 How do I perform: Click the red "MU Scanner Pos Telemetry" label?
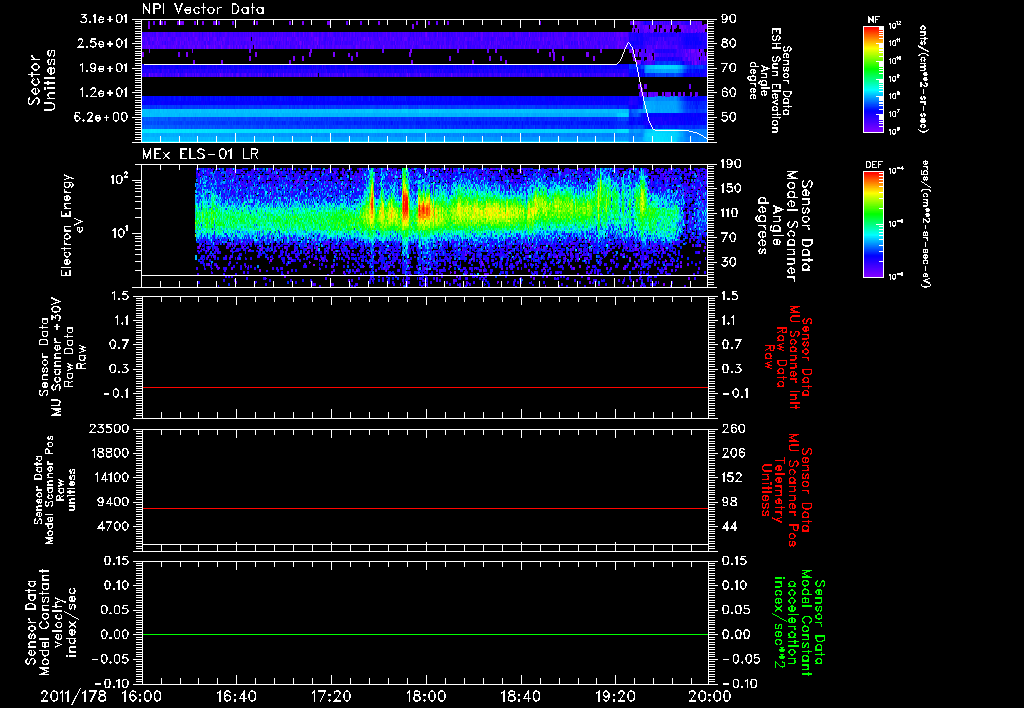(788, 490)
